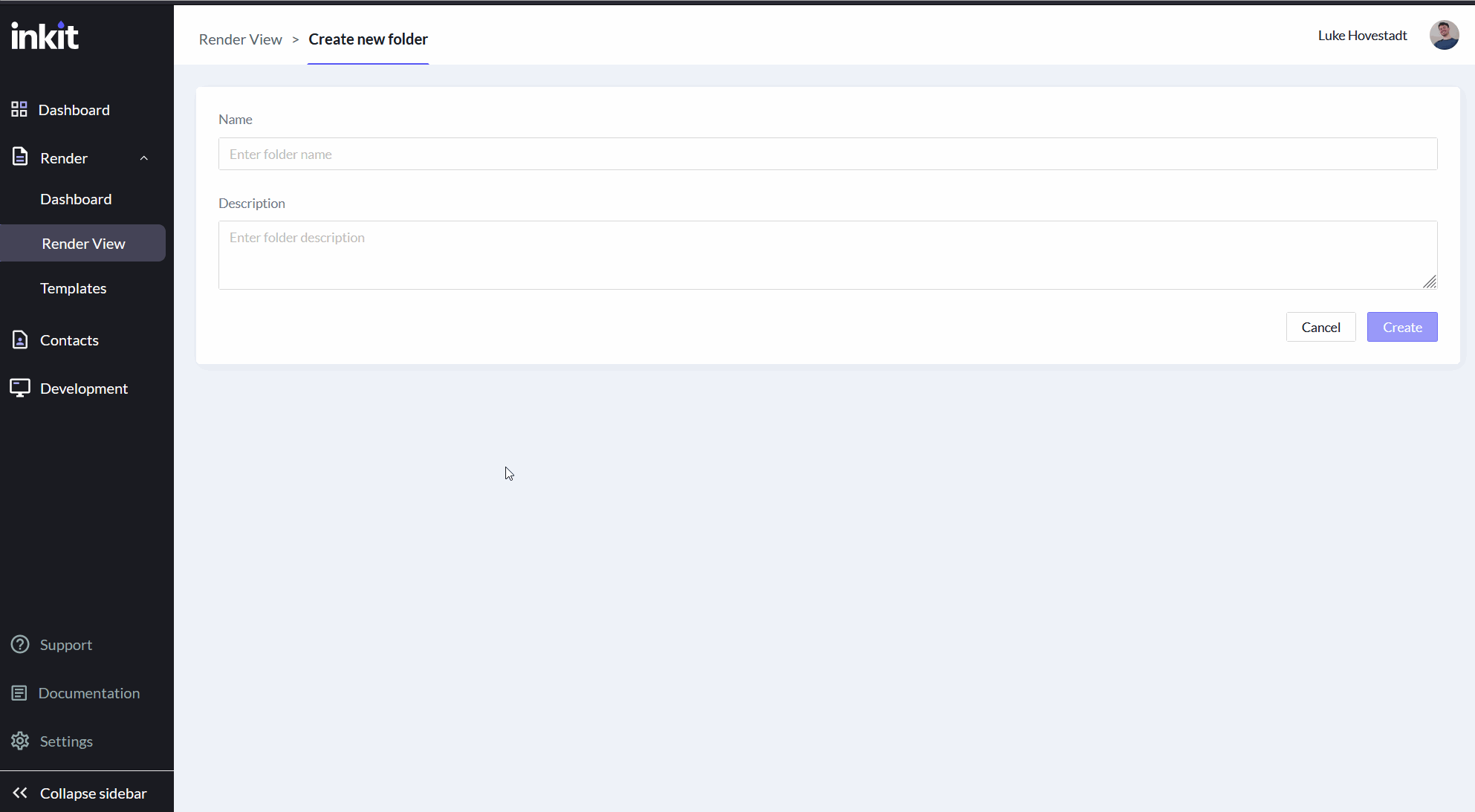Click the Development monitor icon
Viewport: 1475px width, 812px height.
click(20, 388)
